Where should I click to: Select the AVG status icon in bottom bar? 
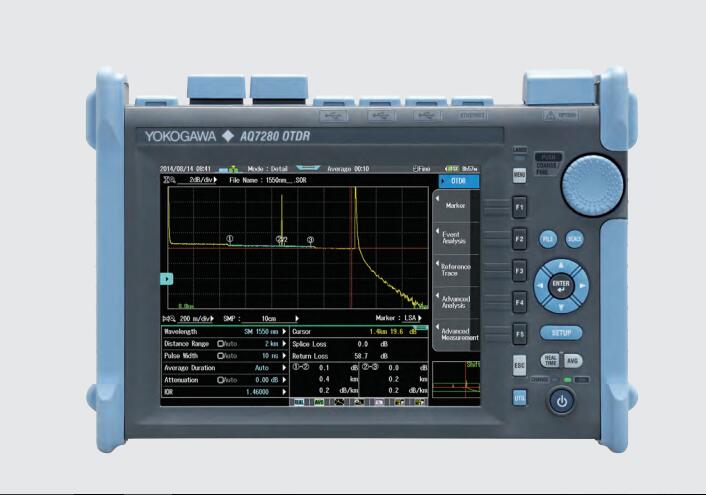[x=319, y=402]
